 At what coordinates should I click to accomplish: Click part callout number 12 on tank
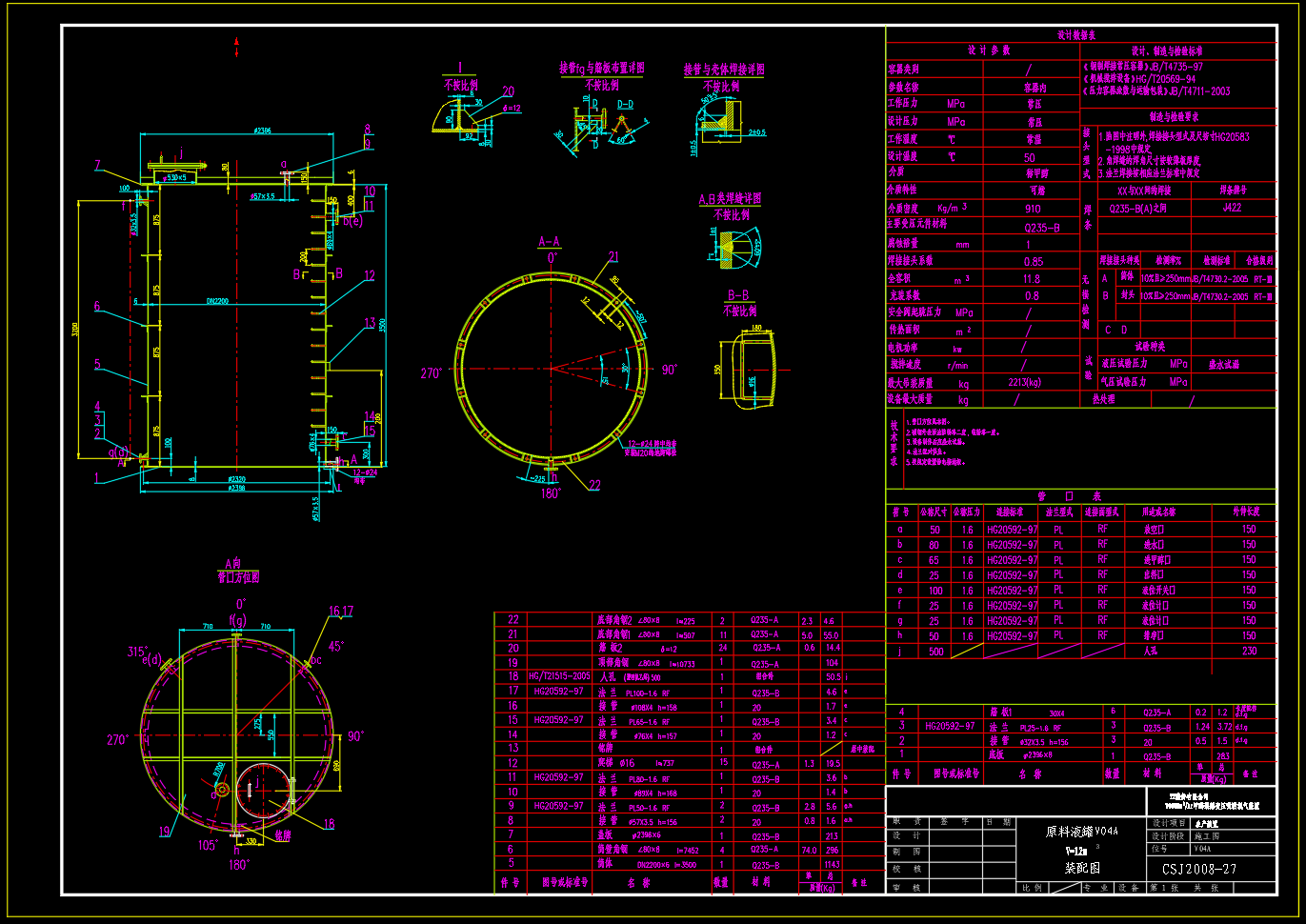click(x=370, y=275)
